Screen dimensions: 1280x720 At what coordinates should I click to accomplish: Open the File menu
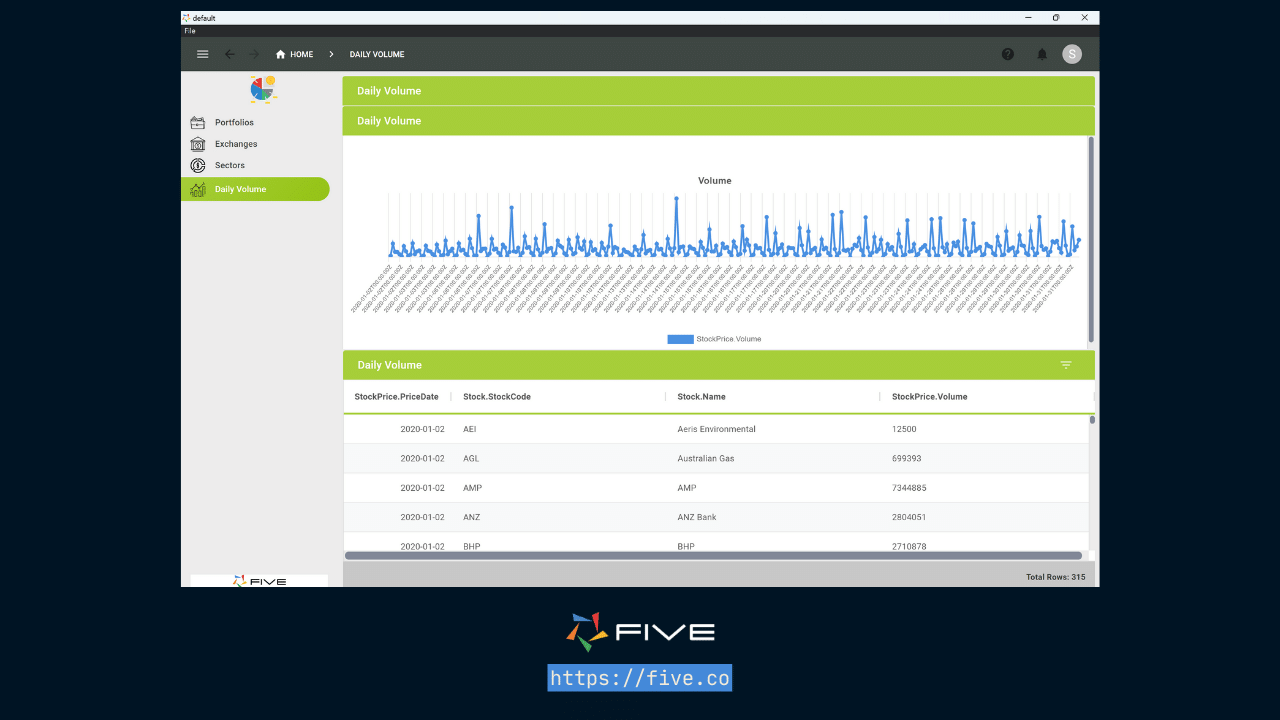pyautogui.click(x=190, y=31)
